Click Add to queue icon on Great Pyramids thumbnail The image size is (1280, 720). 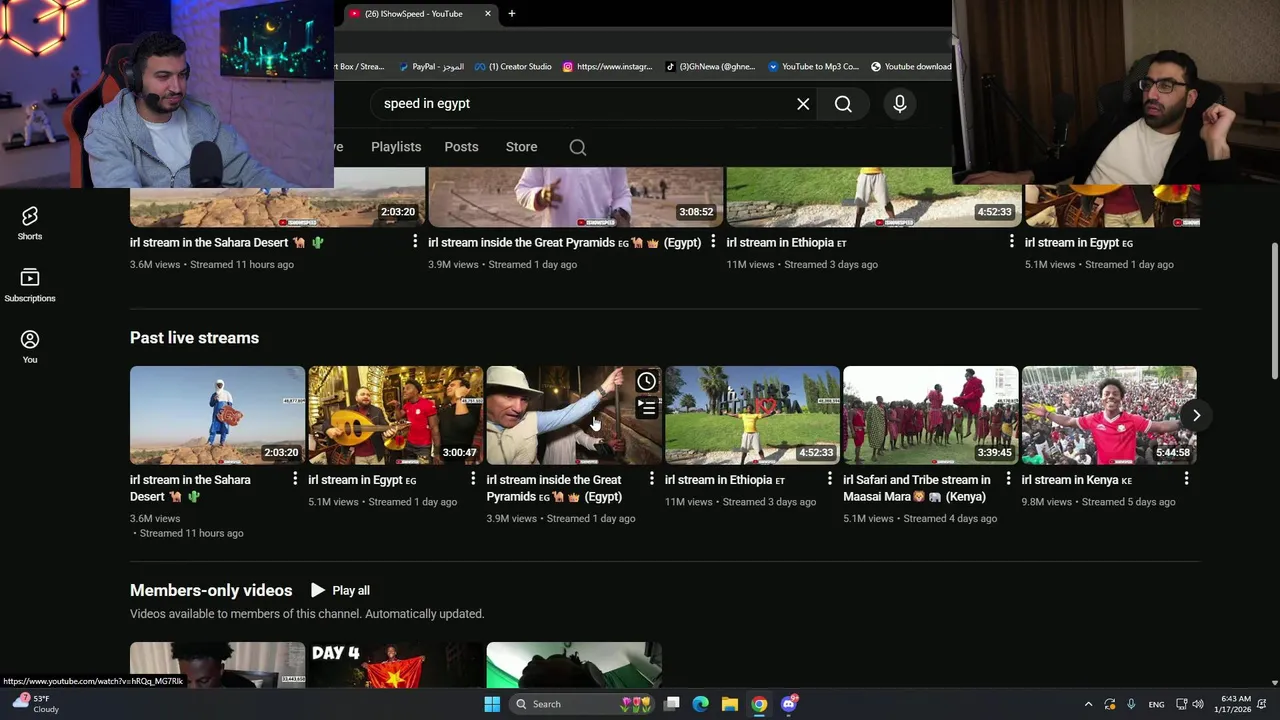coord(647,408)
